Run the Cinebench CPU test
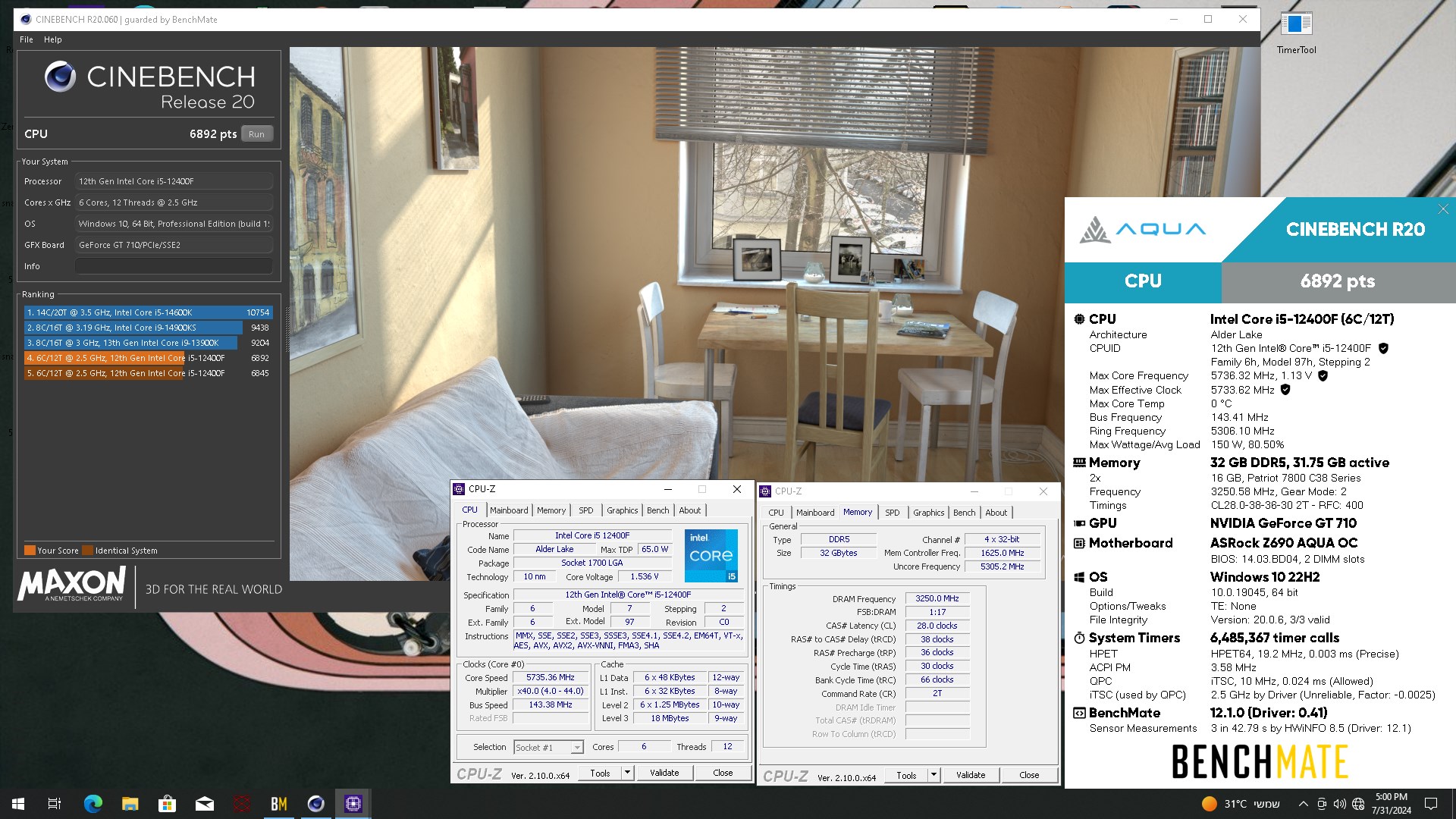 click(257, 134)
